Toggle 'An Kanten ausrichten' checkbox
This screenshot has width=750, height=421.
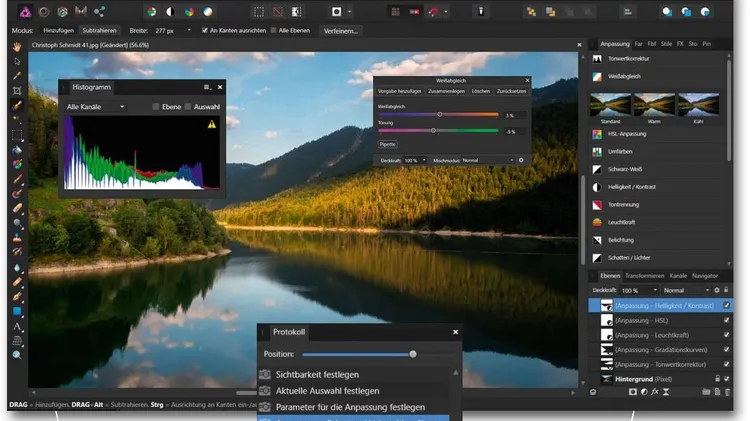[x=205, y=30]
